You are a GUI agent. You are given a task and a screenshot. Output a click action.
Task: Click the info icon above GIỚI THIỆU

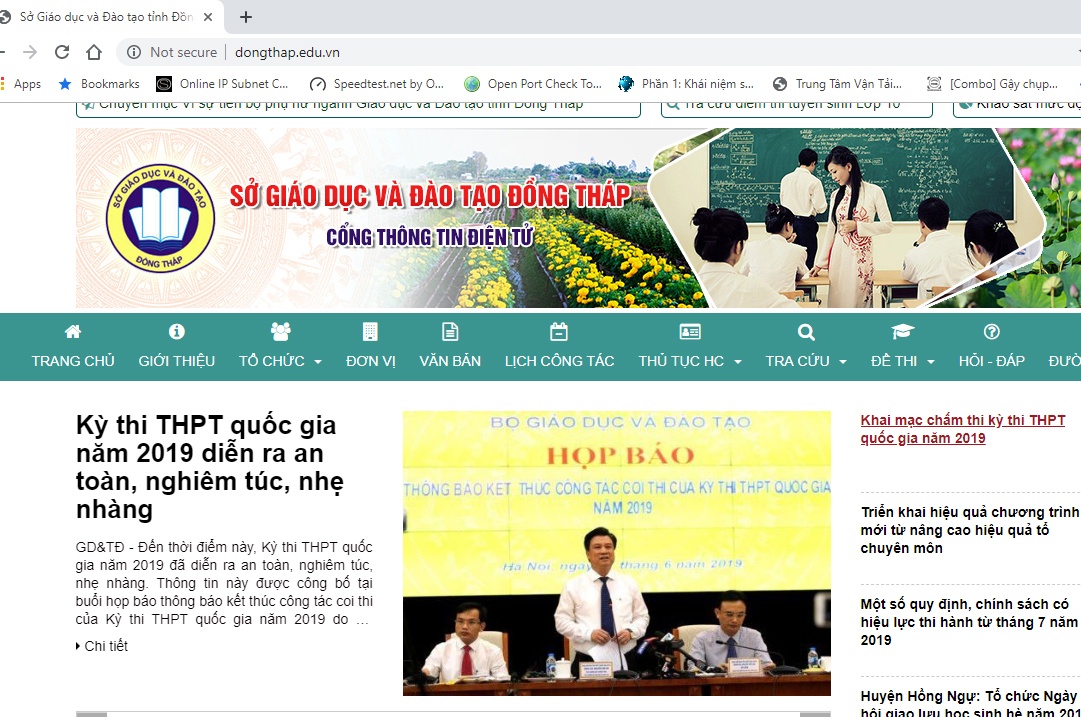click(x=177, y=331)
